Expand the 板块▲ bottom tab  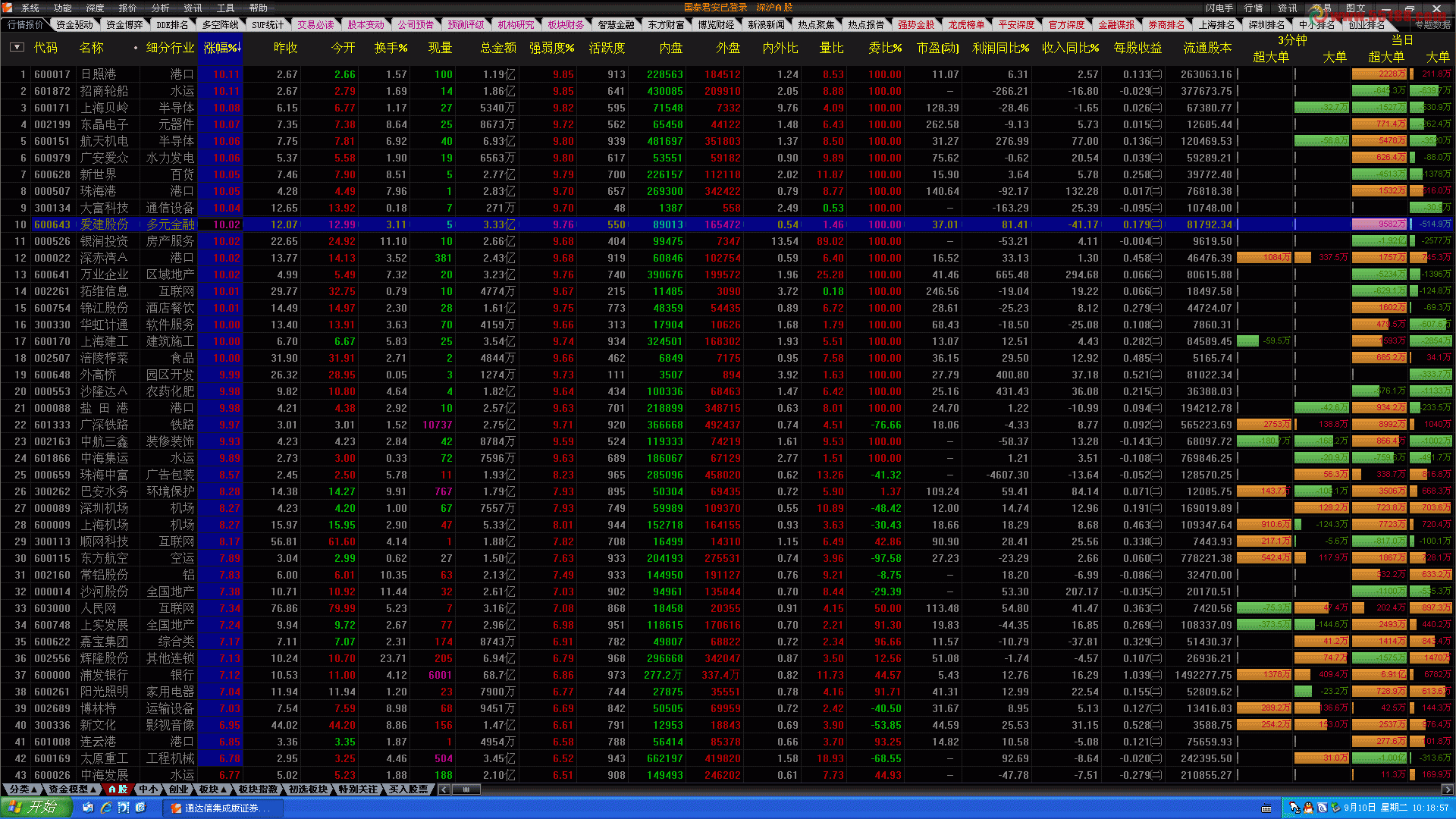pos(213,789)
